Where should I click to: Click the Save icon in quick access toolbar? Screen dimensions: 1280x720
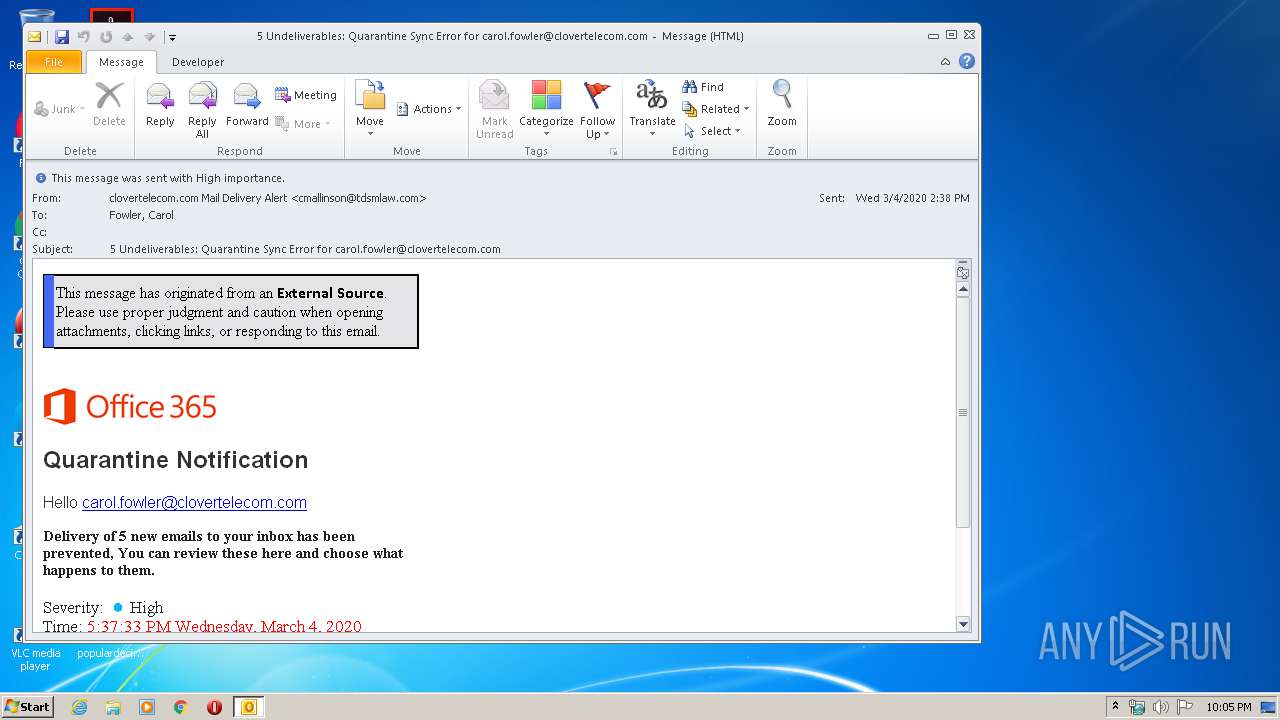[x=62, y=37]
